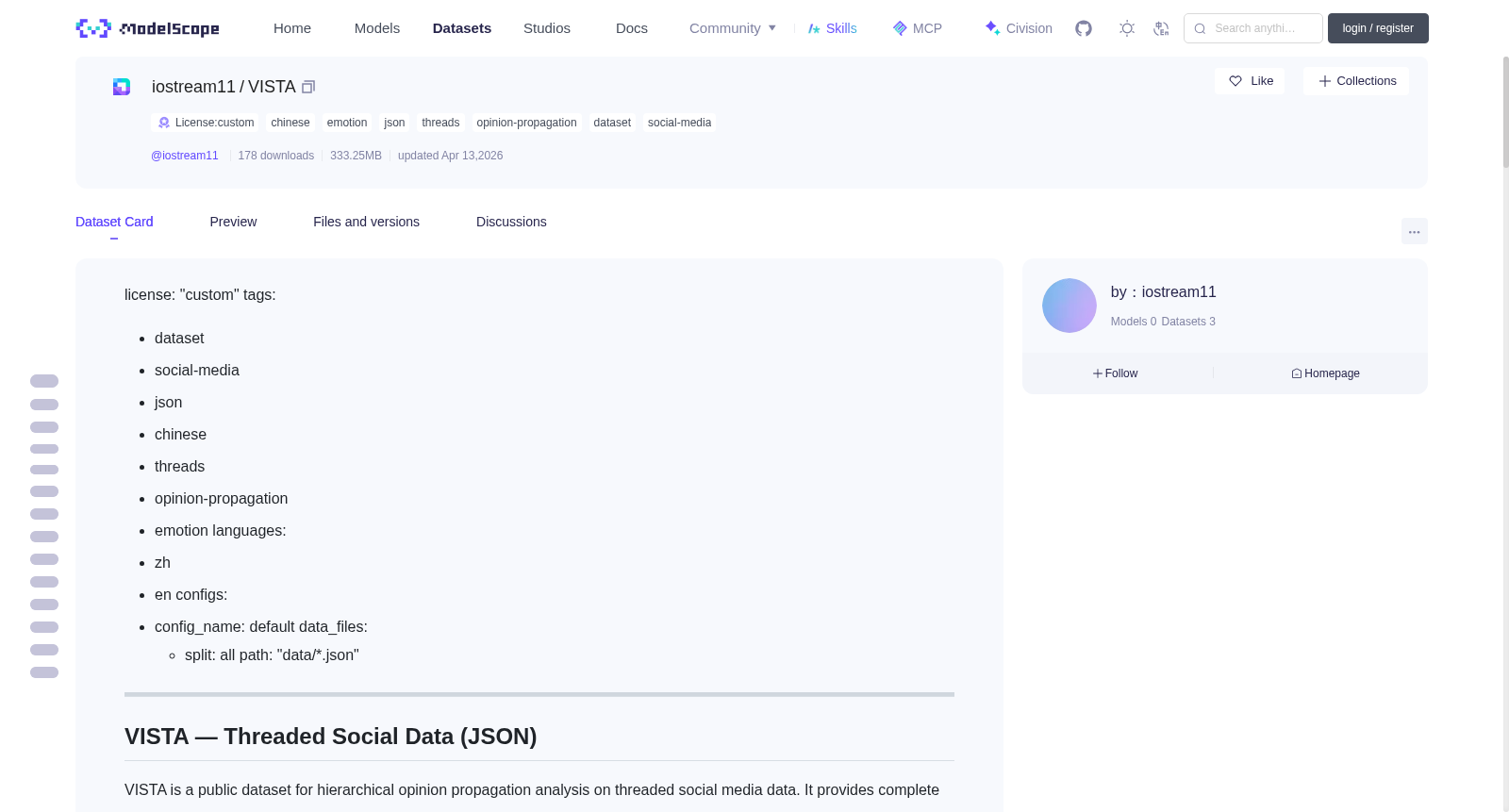Click the author name by: iostream11
This screenshot has width=1509, height=812.
pyautogui.click(x=1164, y=292)
